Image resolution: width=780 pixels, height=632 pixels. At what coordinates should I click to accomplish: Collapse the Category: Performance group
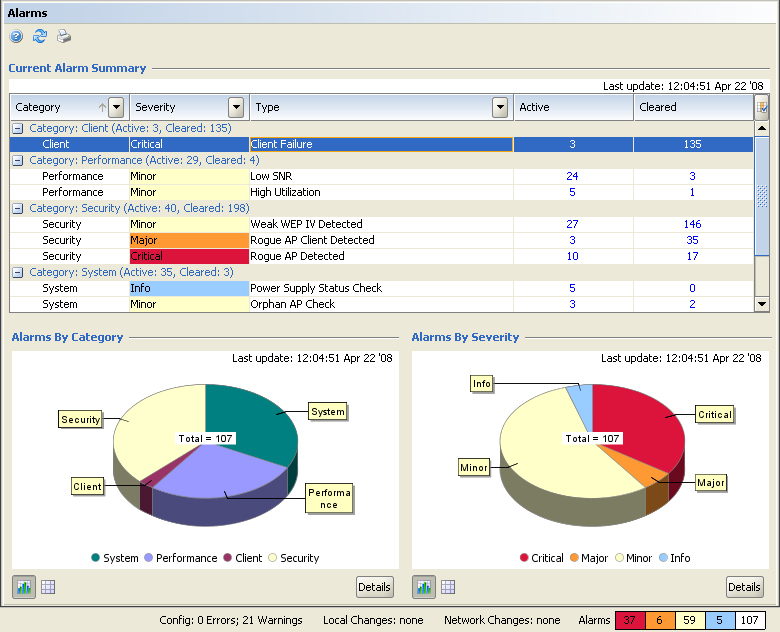[17, 160]
